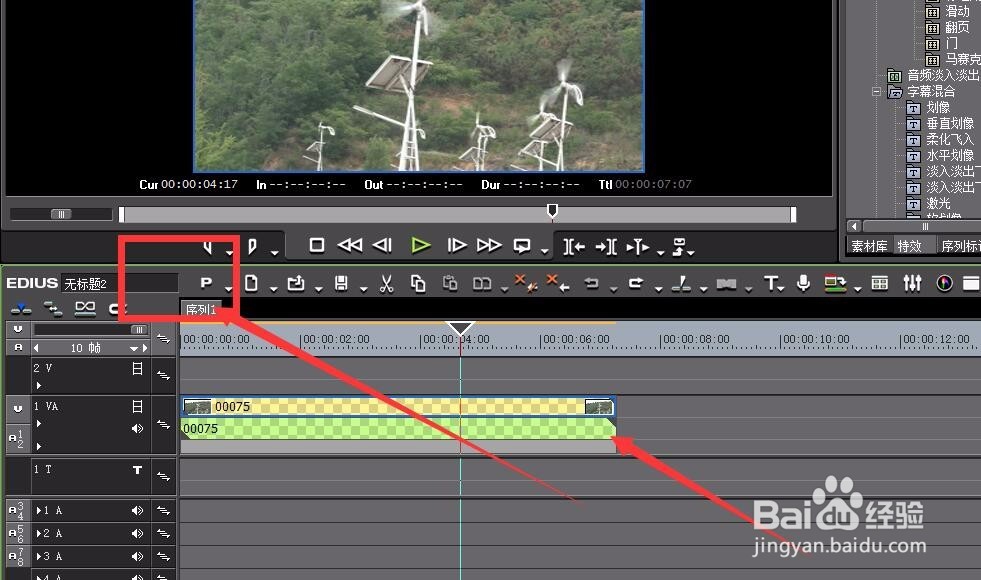Click the Replace clip icon
The width and height of the screenshot is (981, 580).
coord(482,284)
